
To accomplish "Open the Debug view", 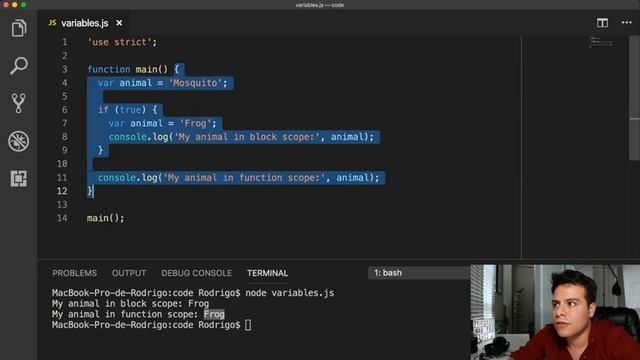I will (18, 141).
